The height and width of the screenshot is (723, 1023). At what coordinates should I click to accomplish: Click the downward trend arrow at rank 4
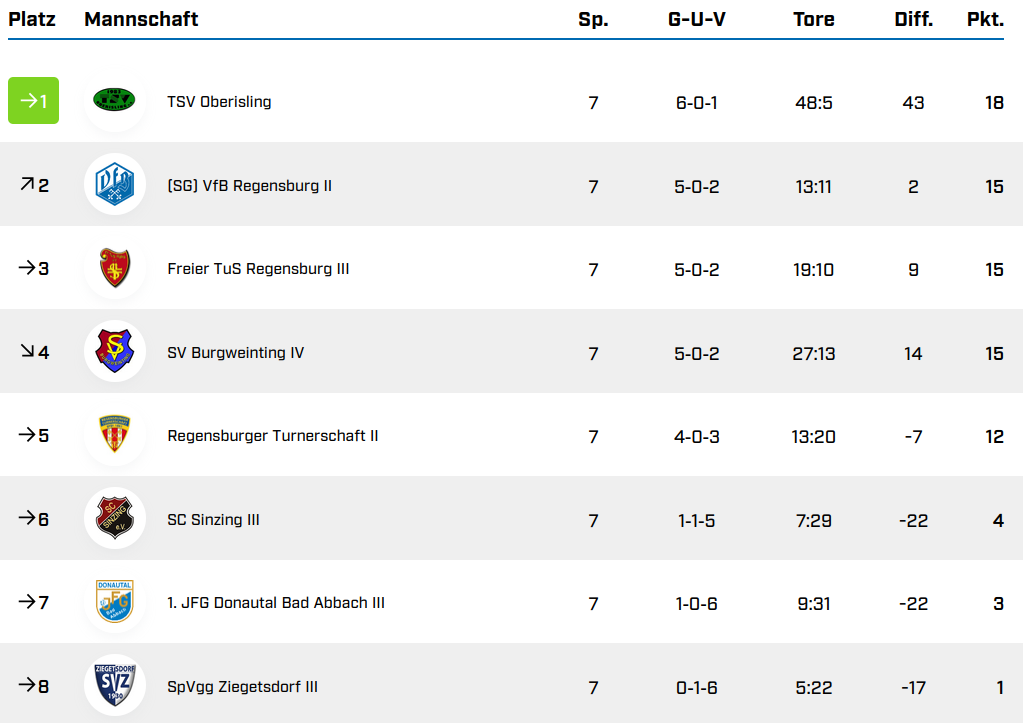tap(26, 352)
